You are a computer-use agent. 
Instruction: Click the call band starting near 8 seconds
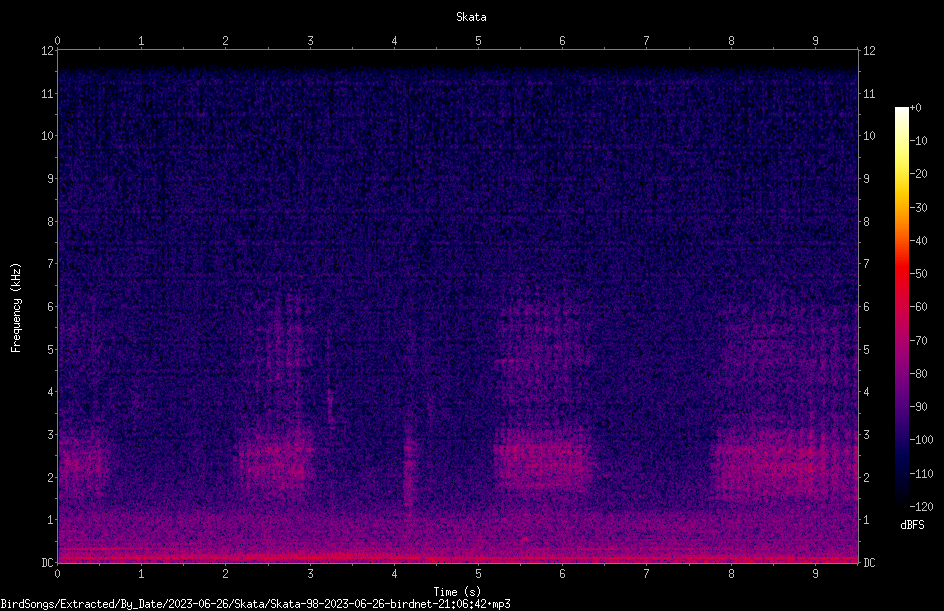784,462
